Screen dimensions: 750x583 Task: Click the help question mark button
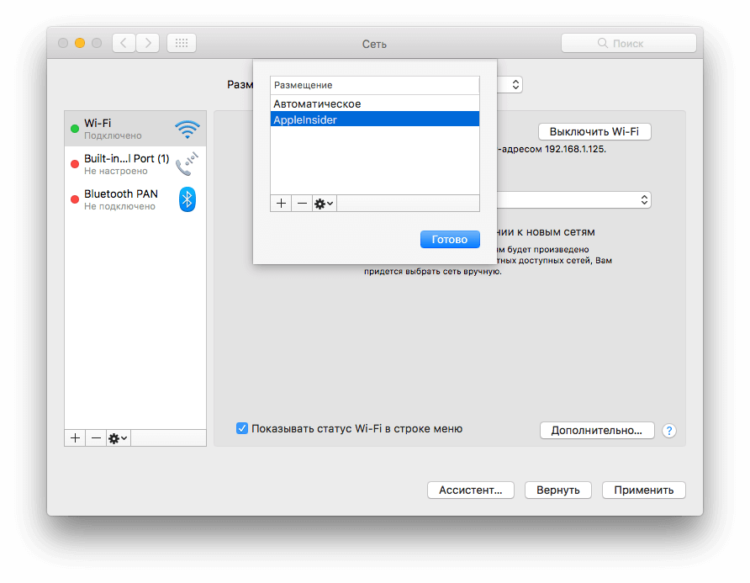(x=669, y=430)
